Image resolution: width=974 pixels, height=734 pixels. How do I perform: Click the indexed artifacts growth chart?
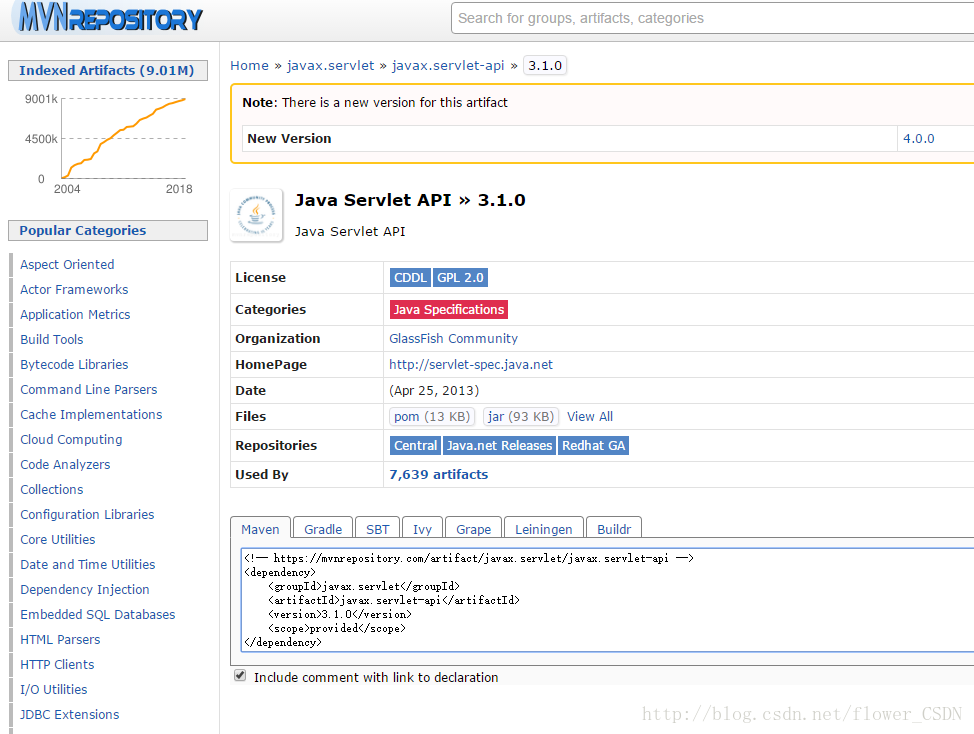[x=109, y=142]
